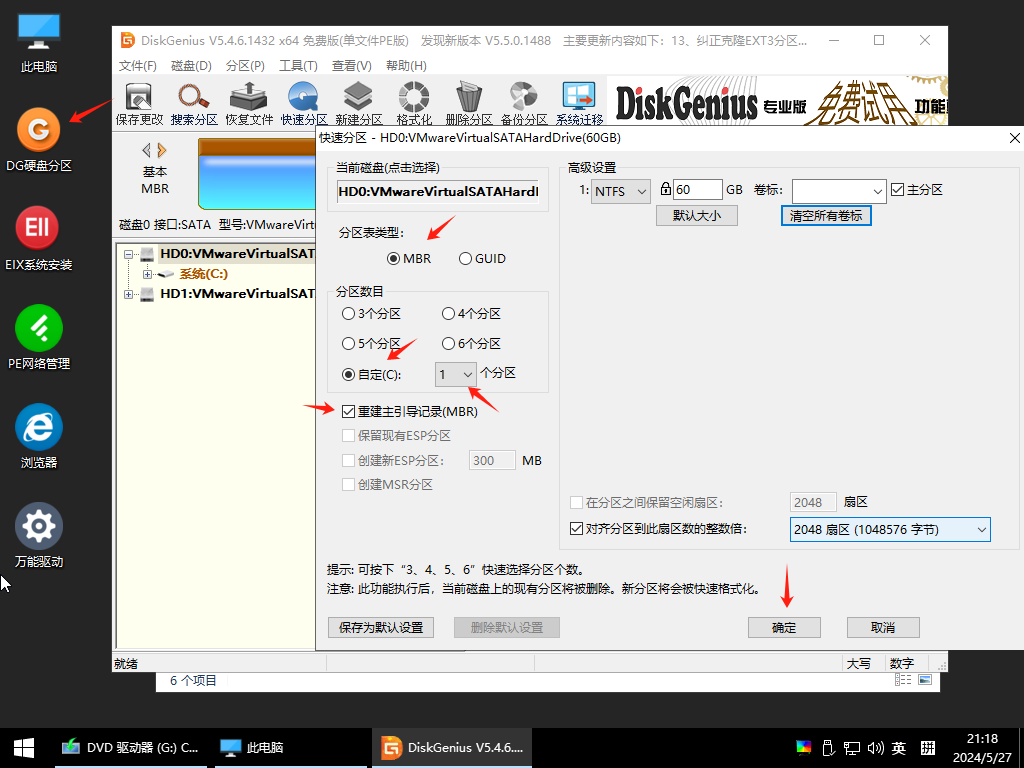
Task: Open the 2048 扇区 alignment dropdown
Action: [889, 530]
